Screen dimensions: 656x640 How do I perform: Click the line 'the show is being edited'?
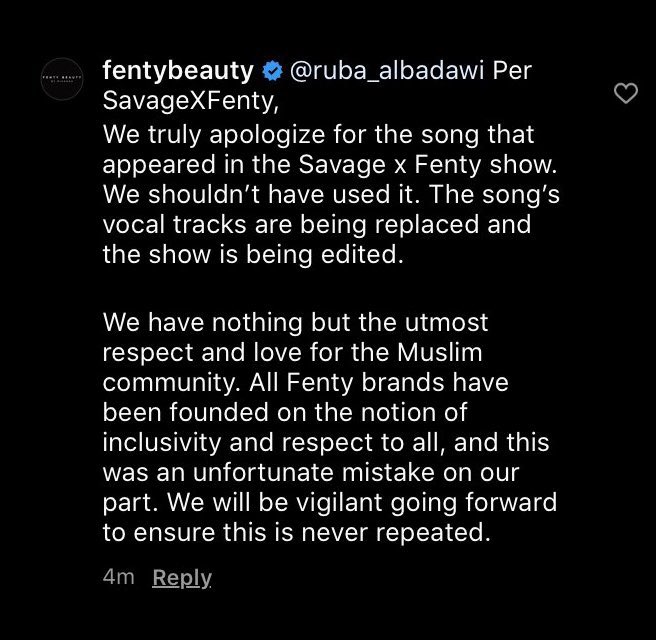[253, 255]
